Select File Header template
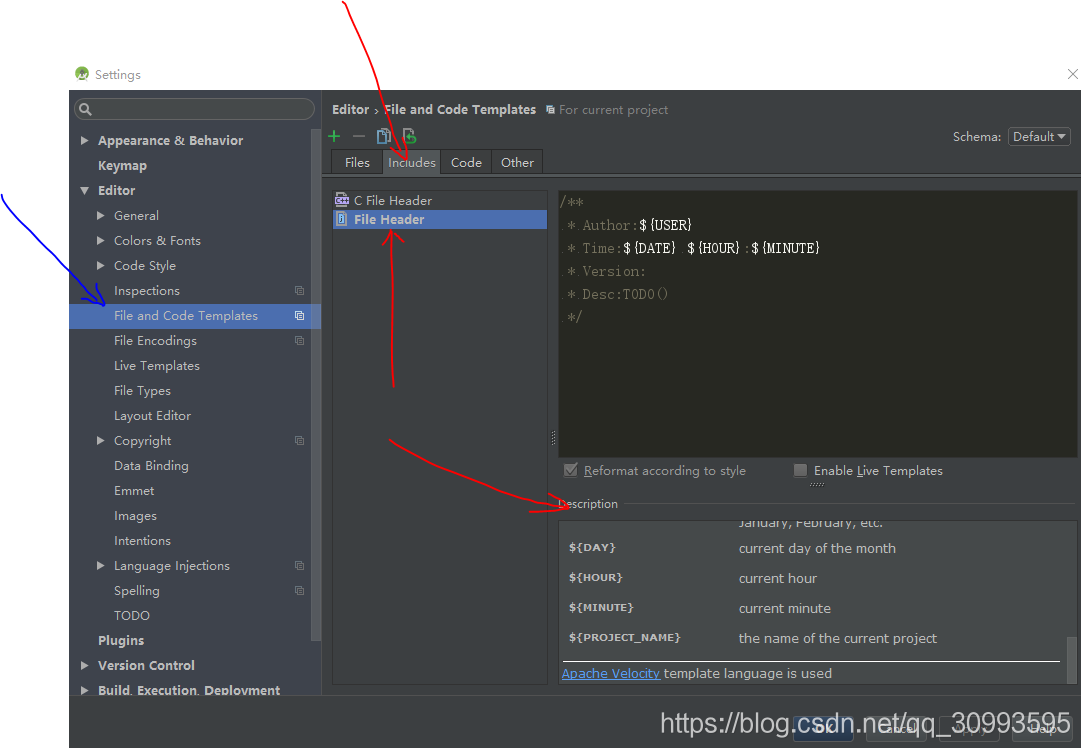This screenshot has width=1081, height=748. click(440, 219)
